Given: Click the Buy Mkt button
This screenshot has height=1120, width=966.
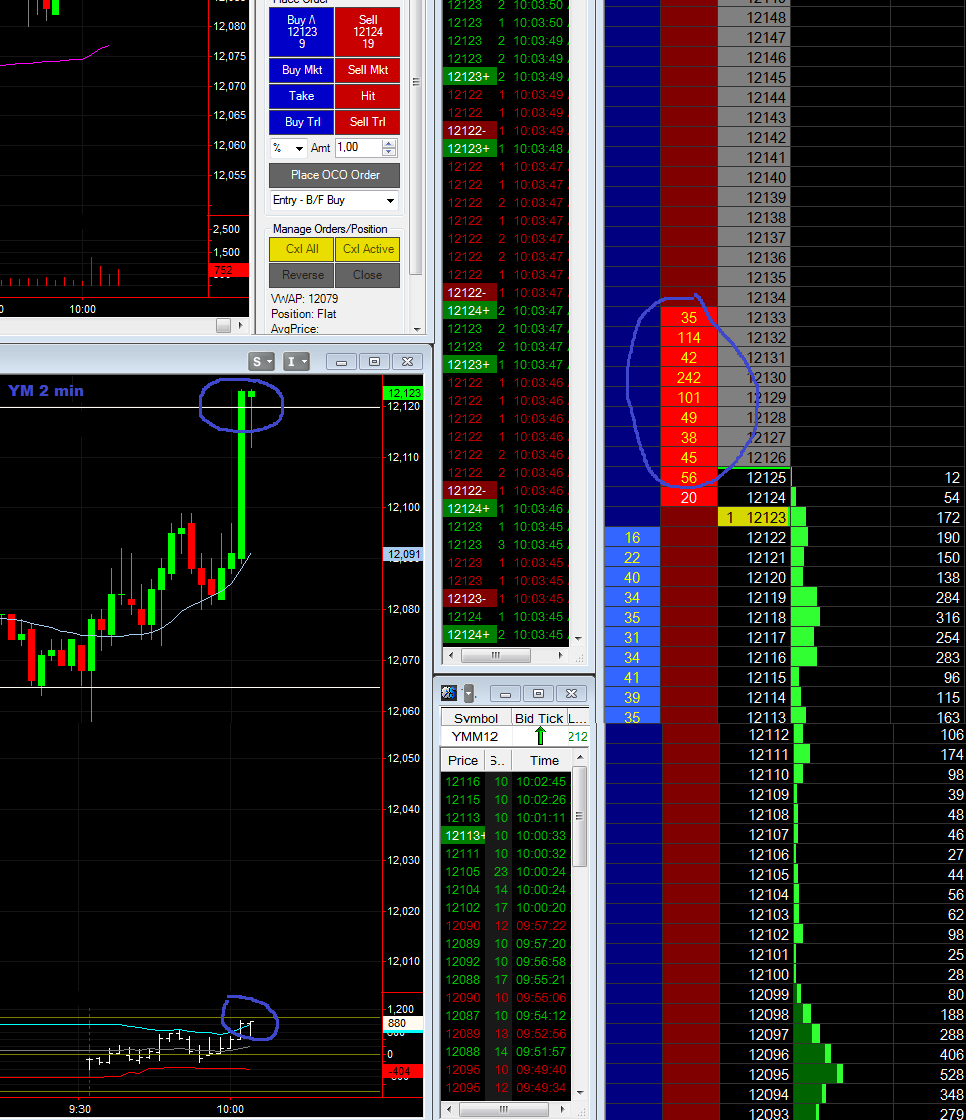Looking at the screenshot, I should click(302, 70).
